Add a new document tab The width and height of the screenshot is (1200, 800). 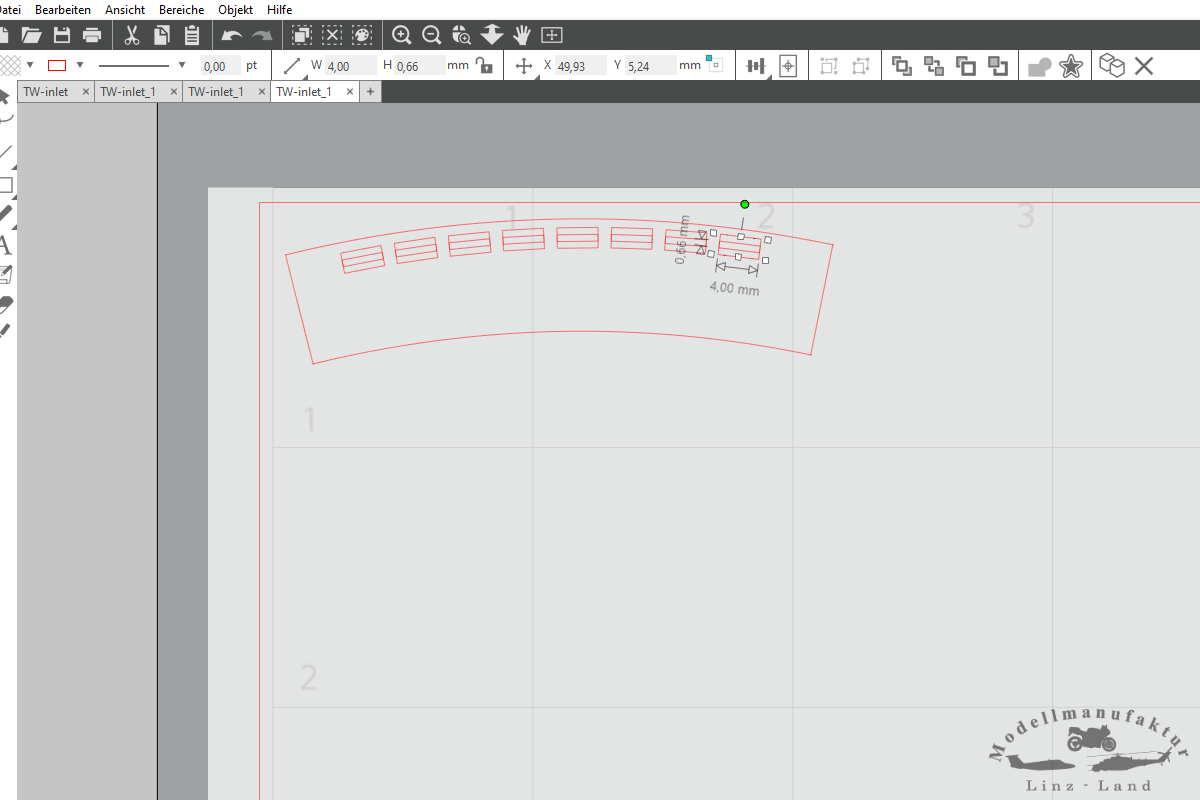click(370, 91)
